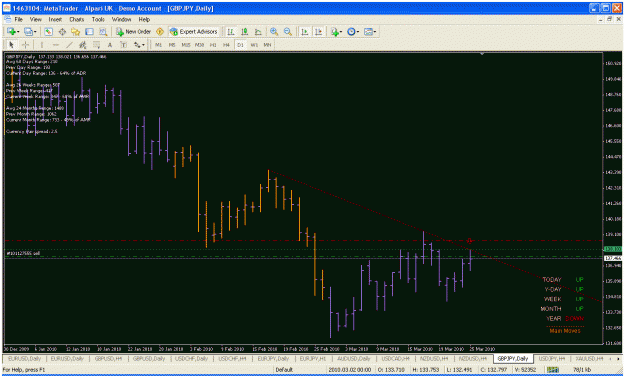The image size is (625, 376).
Task: Switch to the XAUUSD,H4 chart tab
Action: (590, 359)
